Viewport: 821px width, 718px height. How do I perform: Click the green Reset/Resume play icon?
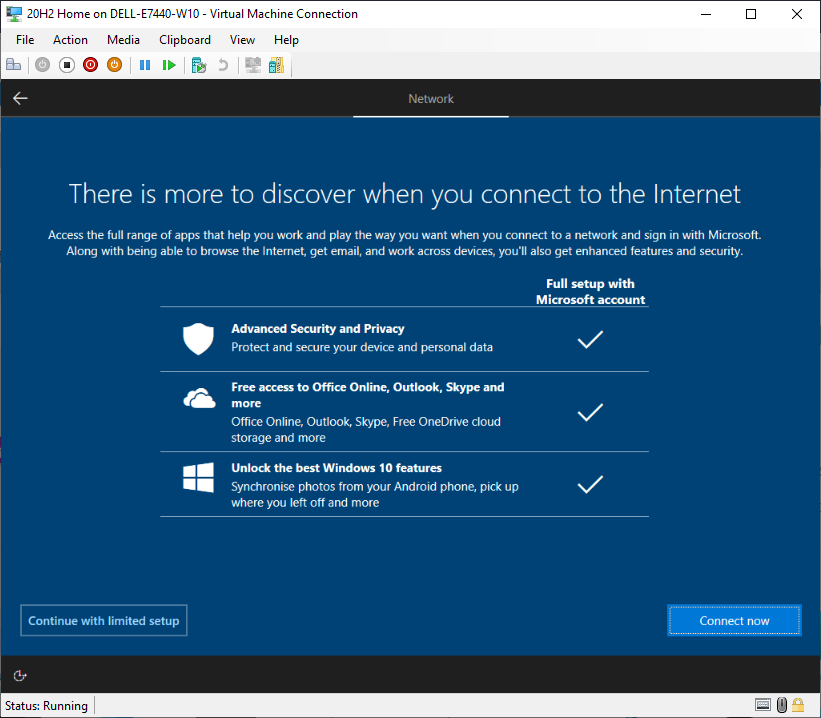169,65
